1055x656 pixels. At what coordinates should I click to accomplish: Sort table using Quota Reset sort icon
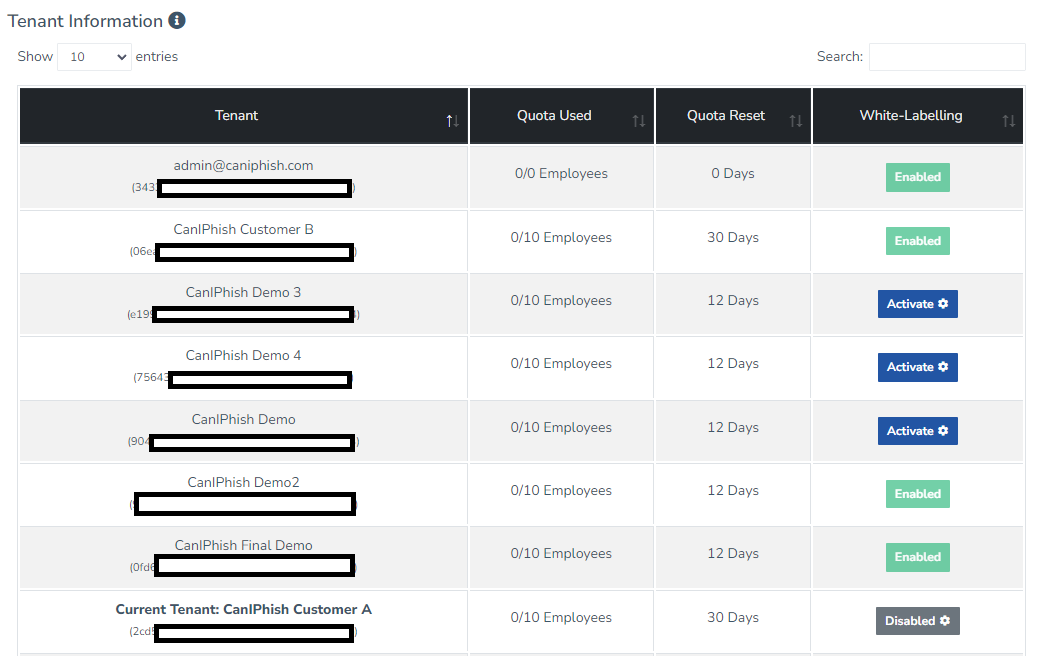point(795,120)
